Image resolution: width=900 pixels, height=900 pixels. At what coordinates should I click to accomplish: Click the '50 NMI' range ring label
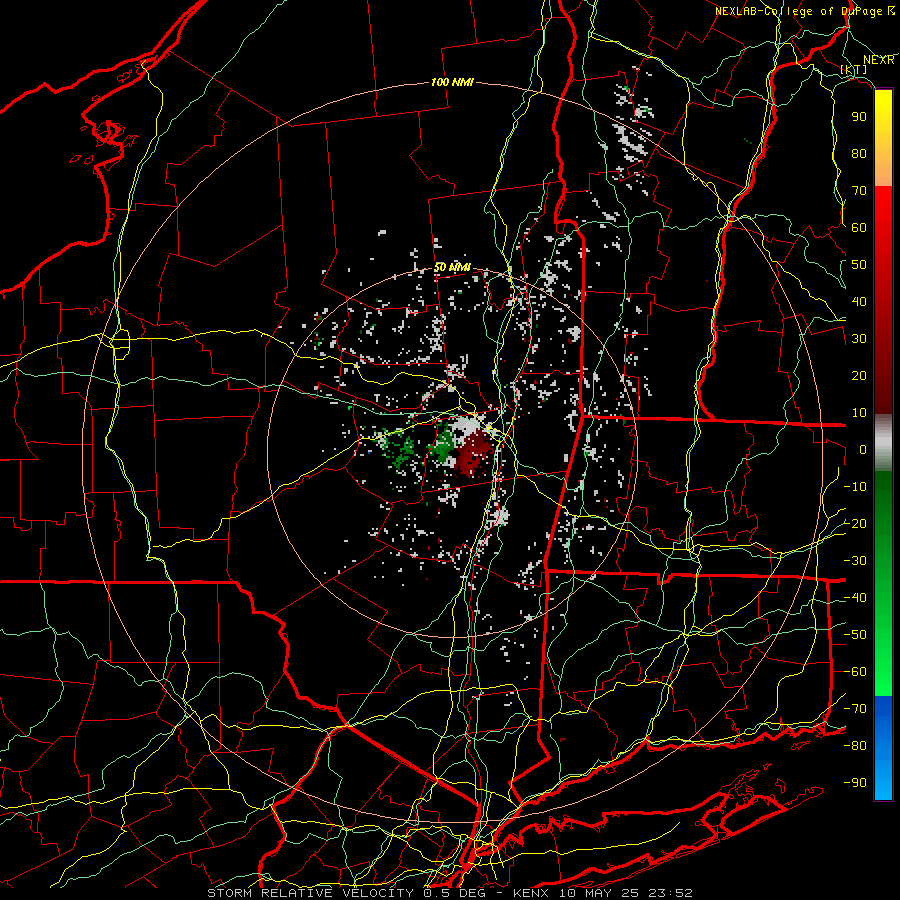(x=452, y=267)
